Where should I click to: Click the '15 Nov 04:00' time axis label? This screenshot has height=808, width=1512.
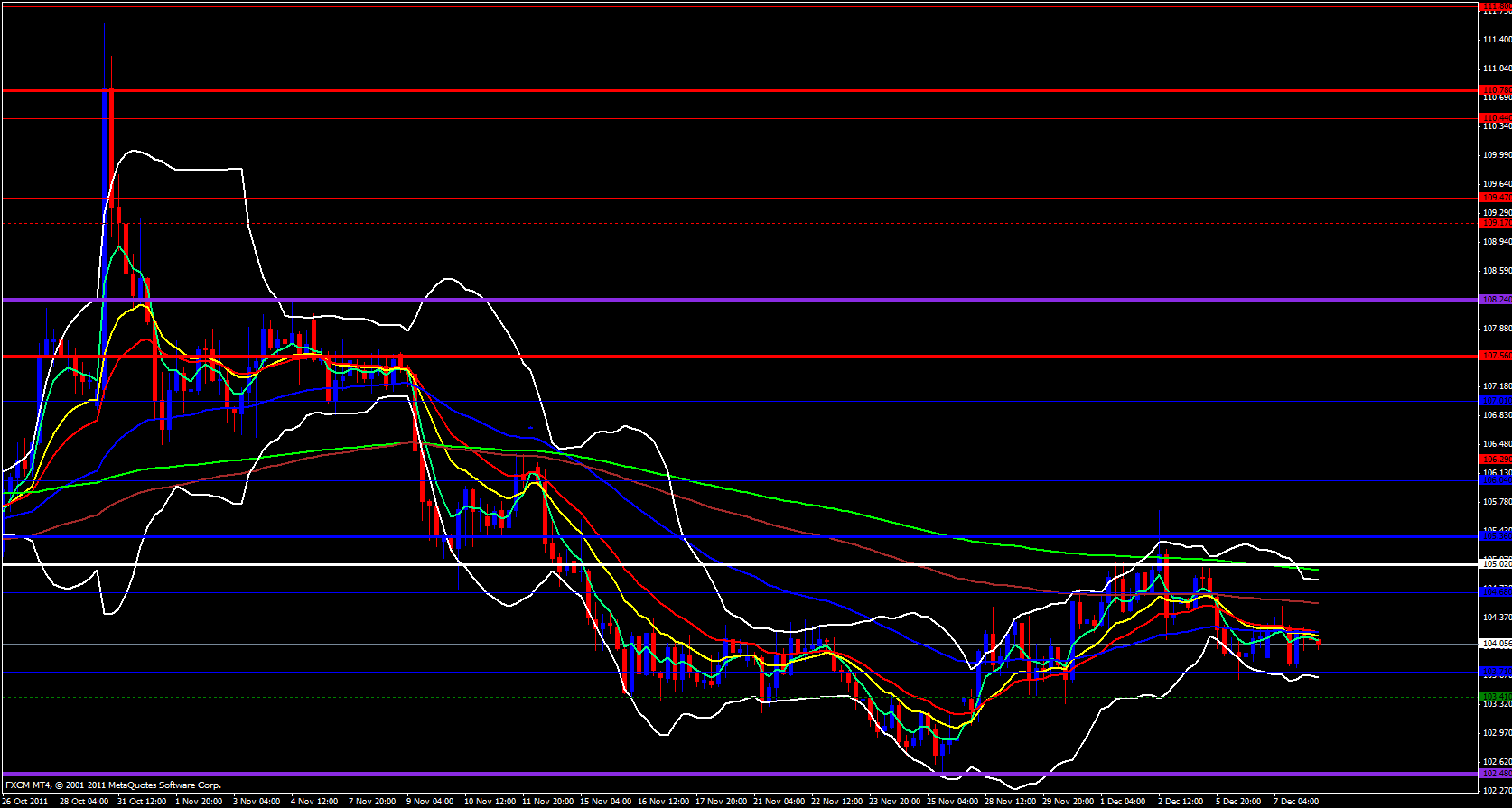click(605, 801)
